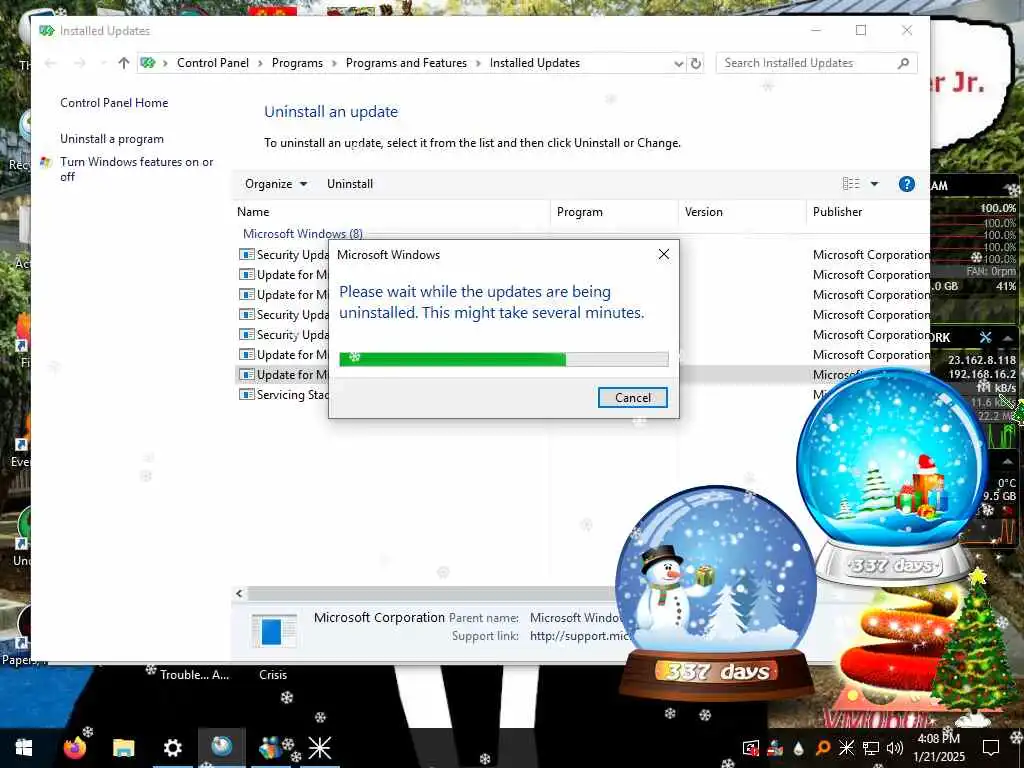Click the search magnifier icon

[x=903, y=63]
